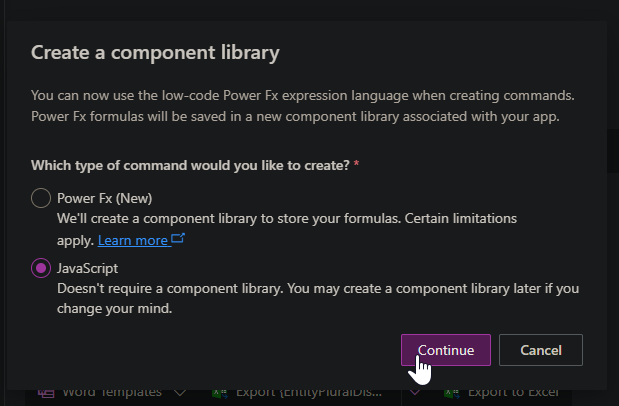This screenshot has height=406, width=619.
Task: Select the Power Fx (New) radio button
Action: [41, 198]
